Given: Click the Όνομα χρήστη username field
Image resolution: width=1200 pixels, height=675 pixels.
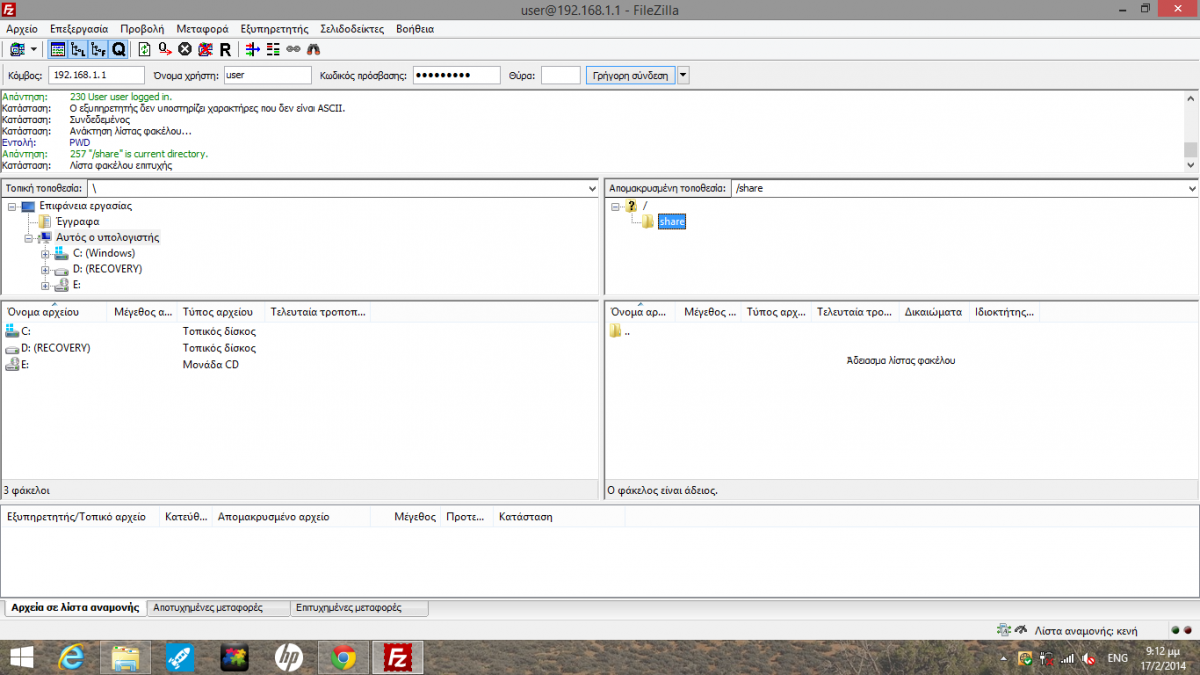Looking at the screenshot, I should 267,75.
